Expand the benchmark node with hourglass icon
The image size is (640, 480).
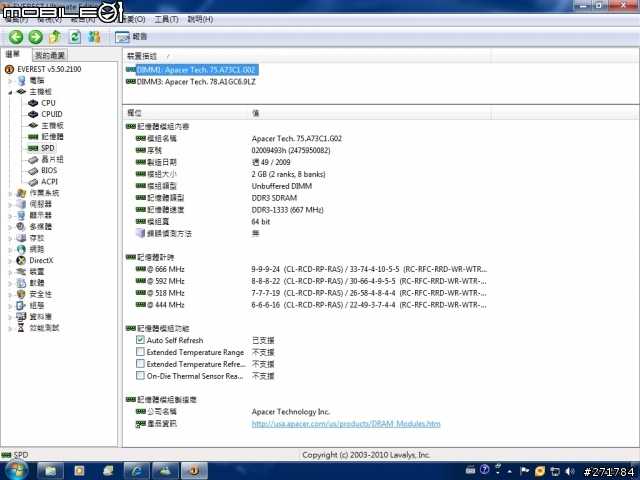point(10,328)
